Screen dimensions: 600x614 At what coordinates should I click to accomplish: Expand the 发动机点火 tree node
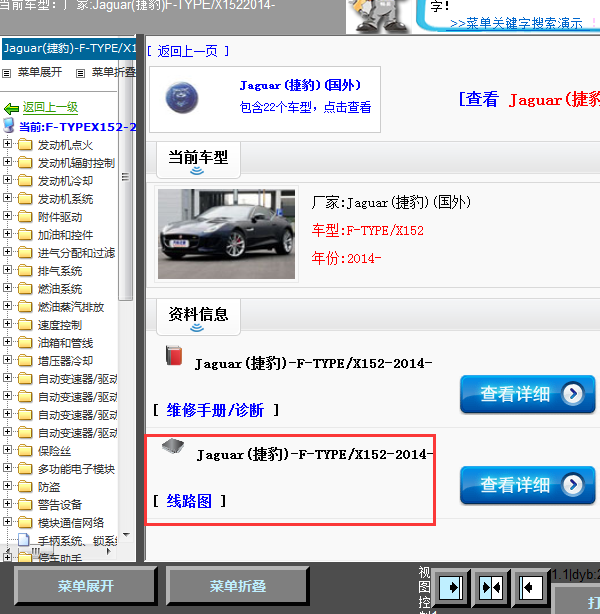7,143
